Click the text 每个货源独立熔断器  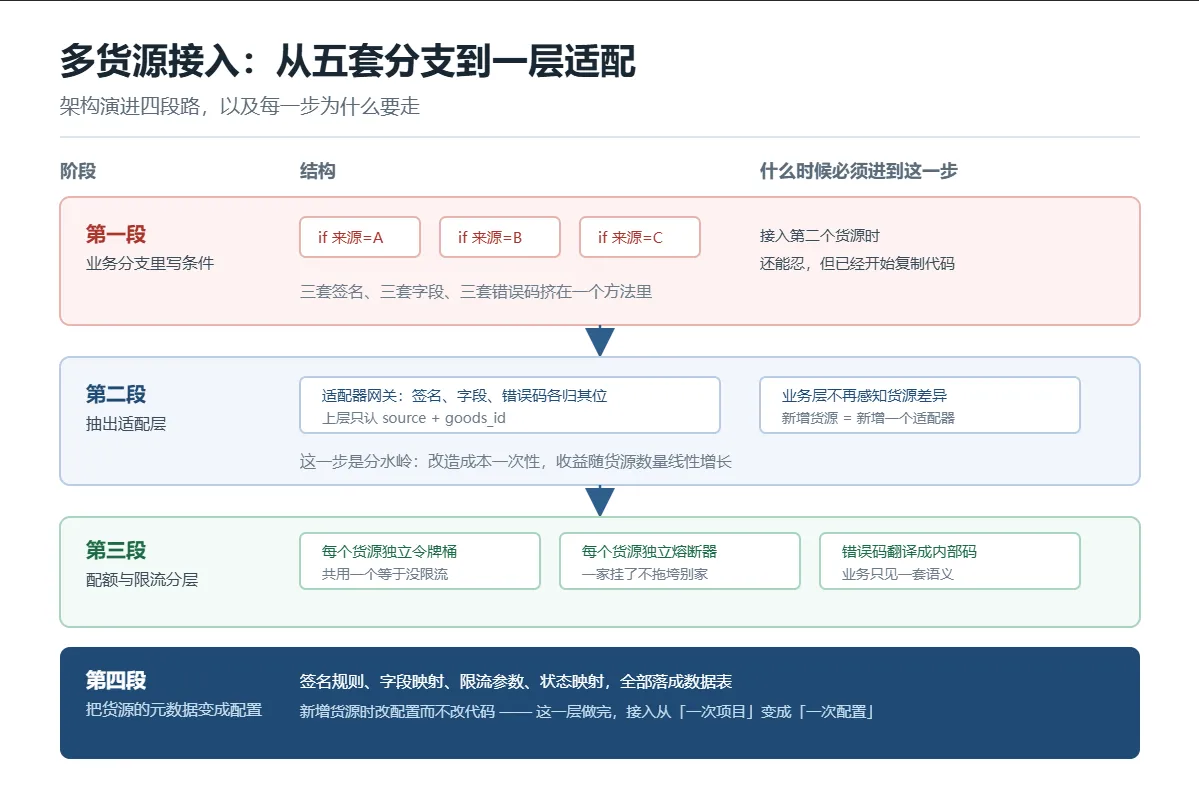[x=649, y=551]
